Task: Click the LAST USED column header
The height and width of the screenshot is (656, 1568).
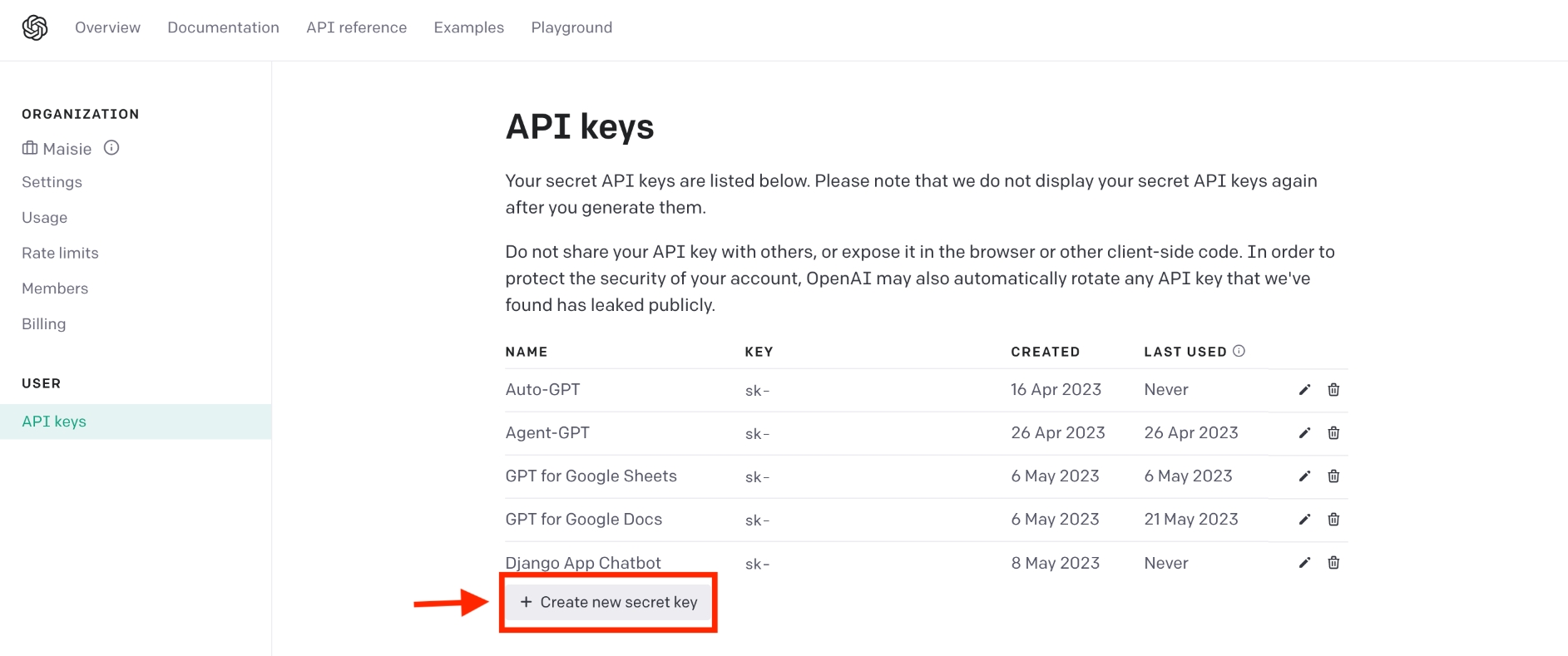Action: (x=1185, y=352)
